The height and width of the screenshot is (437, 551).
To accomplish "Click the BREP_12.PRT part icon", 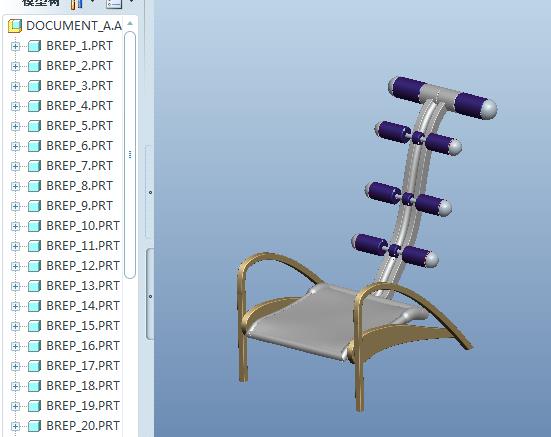I will (x=34, y=266).
